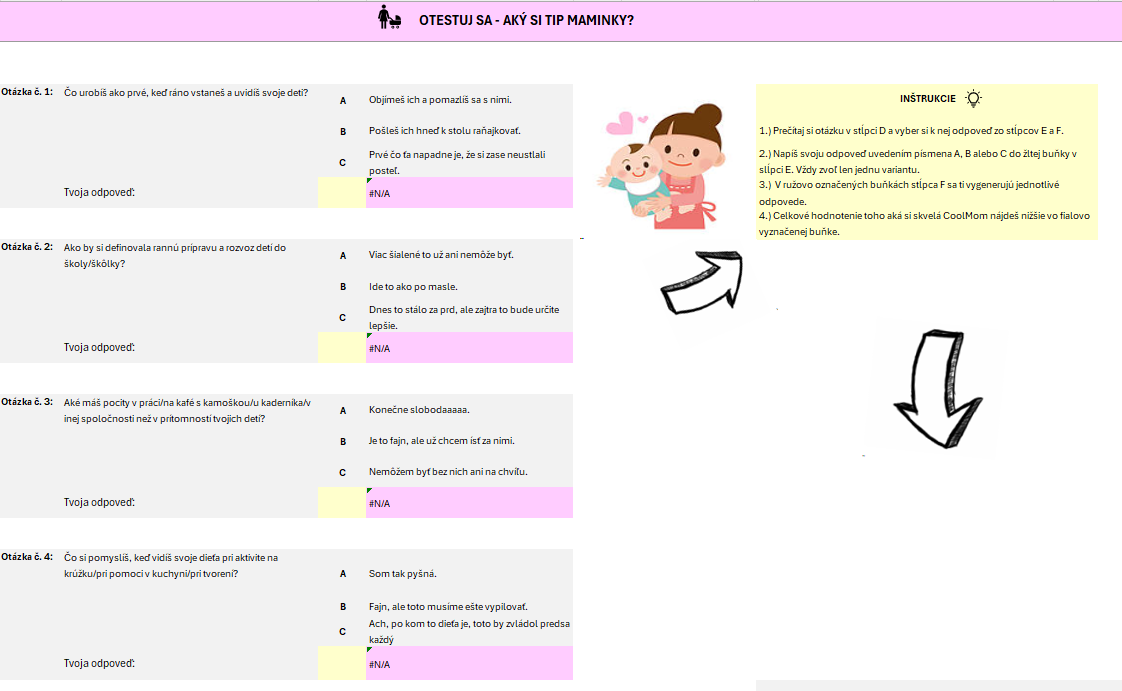Select option text 'Objímeš ich a pomazlíš sa s nimi.'

(x=440, y=100)
